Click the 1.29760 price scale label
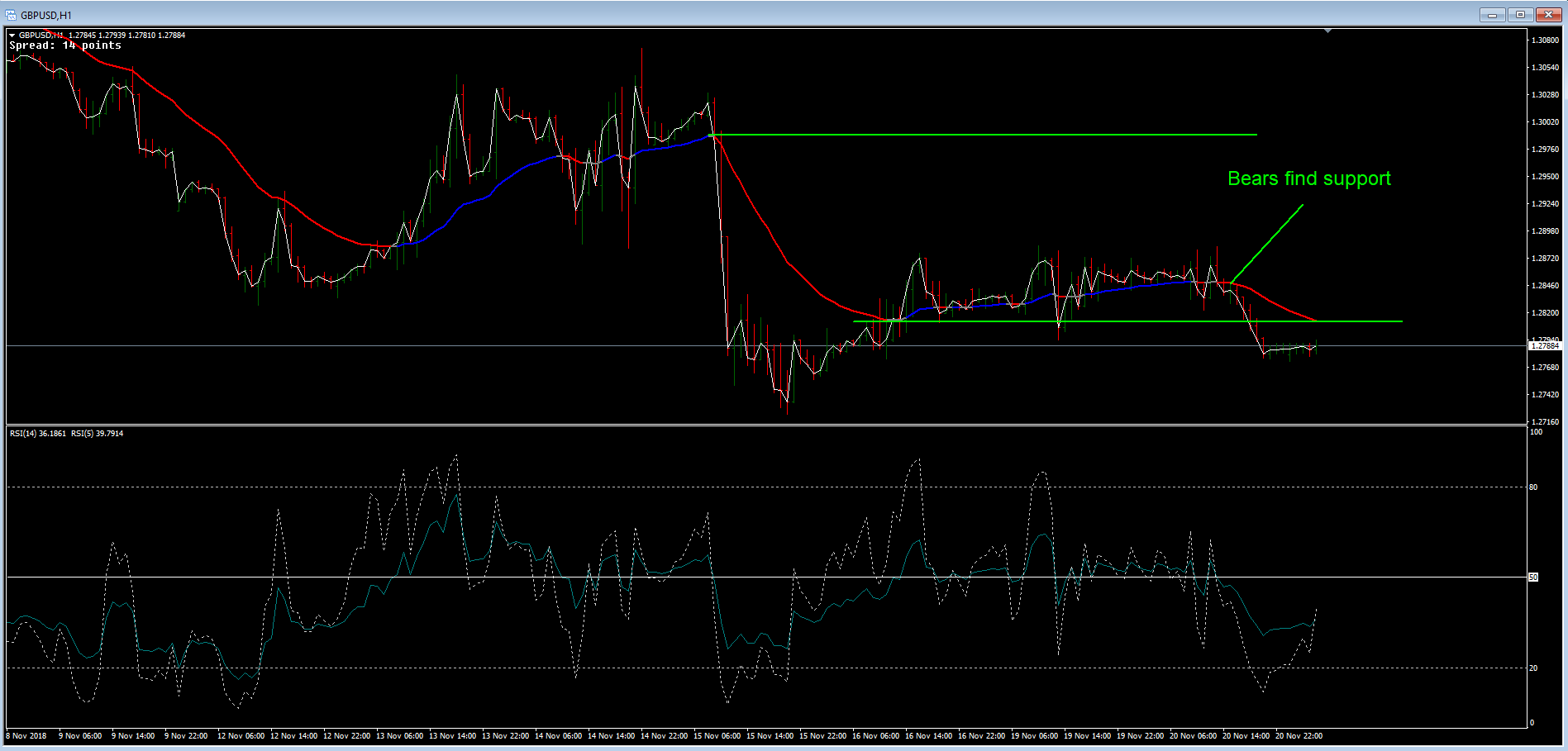1568x751 pixels. [x=1545, y=149]
